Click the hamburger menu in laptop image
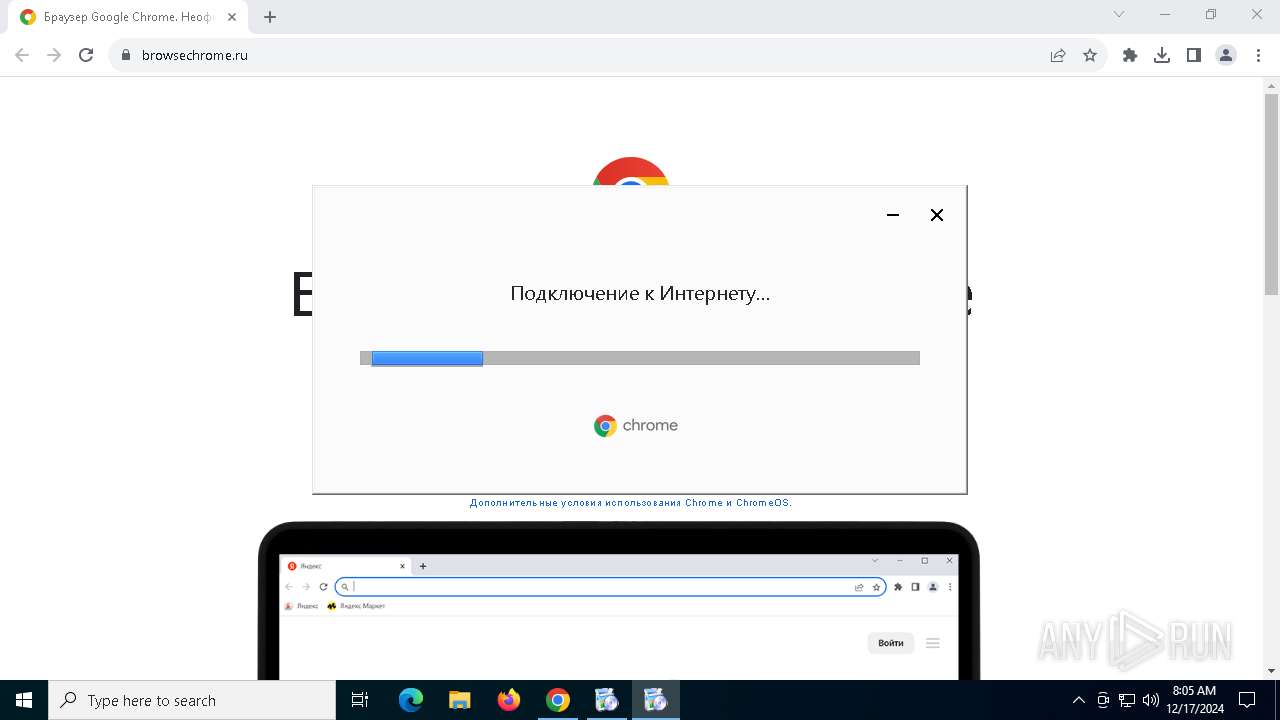 (933, 643)
